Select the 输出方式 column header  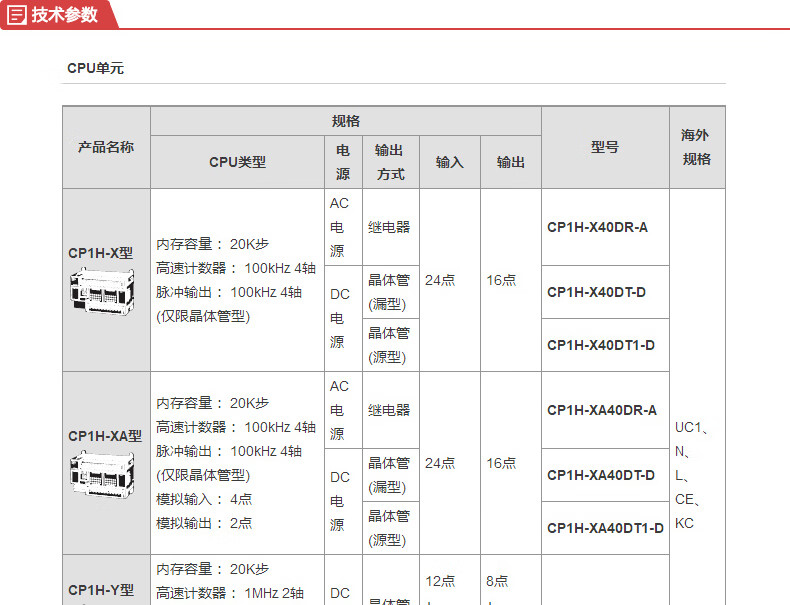click(x=390, y=162)
